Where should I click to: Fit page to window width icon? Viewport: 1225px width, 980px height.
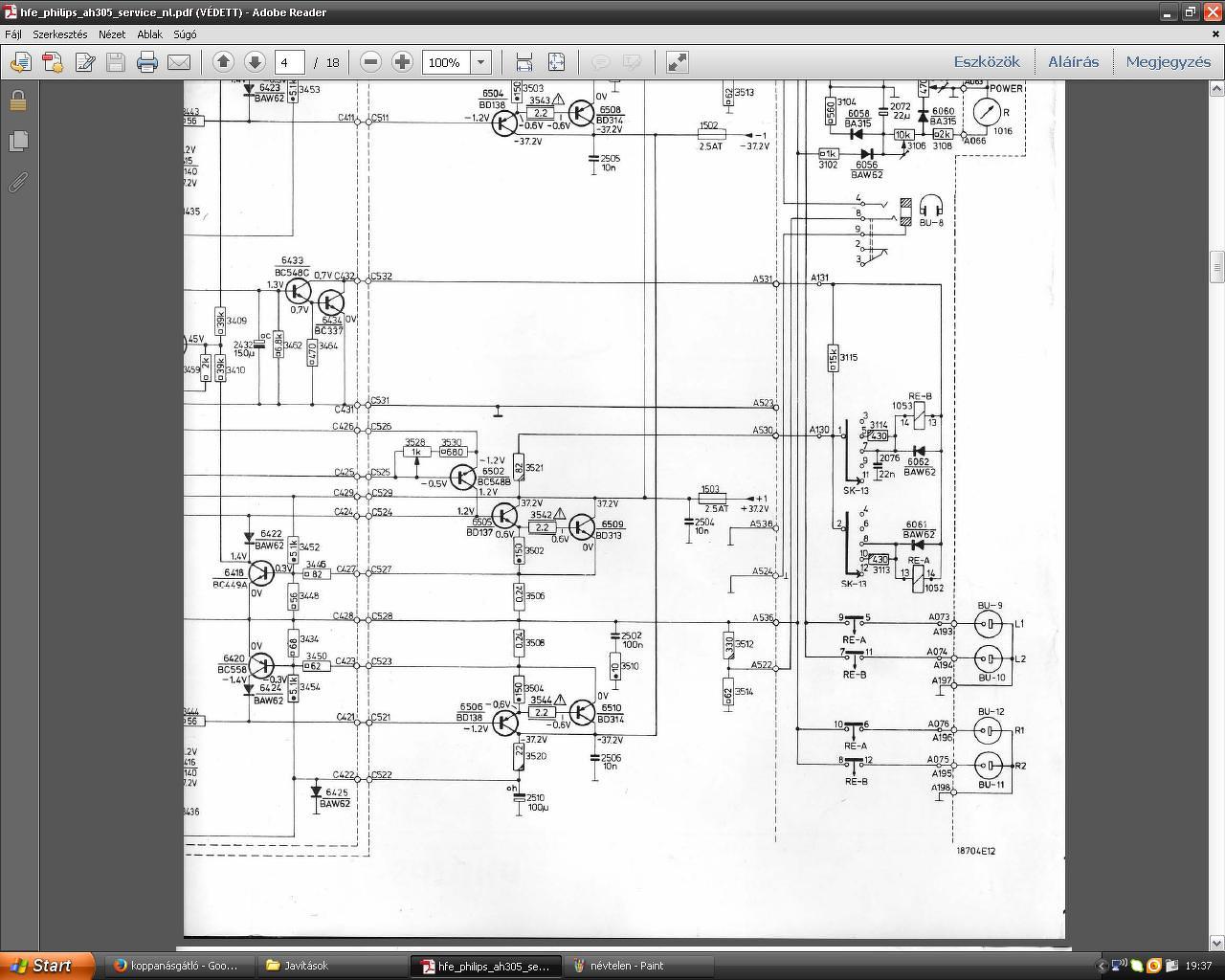coord(524,62)
